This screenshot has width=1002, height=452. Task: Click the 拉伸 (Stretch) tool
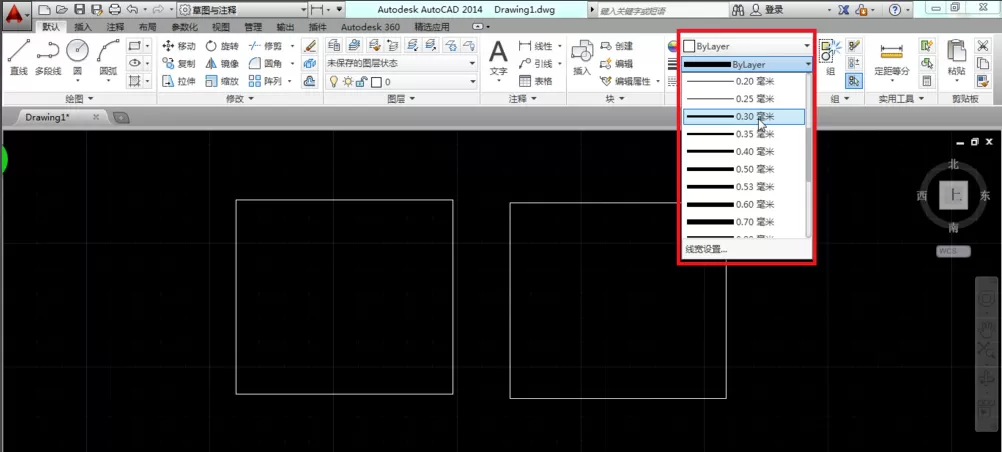pyautogui.click(x=178, y=81)
